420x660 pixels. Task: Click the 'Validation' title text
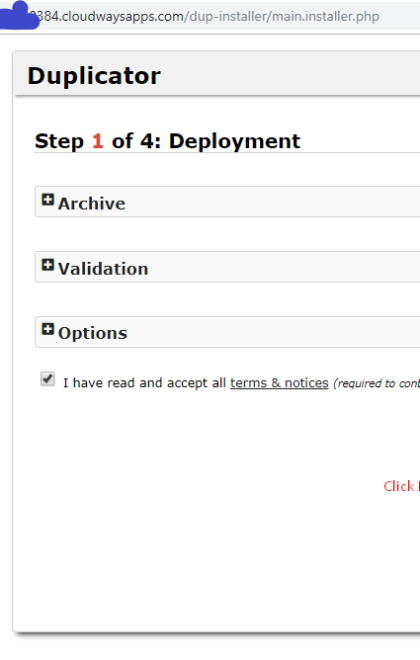[x=103, y=269]
